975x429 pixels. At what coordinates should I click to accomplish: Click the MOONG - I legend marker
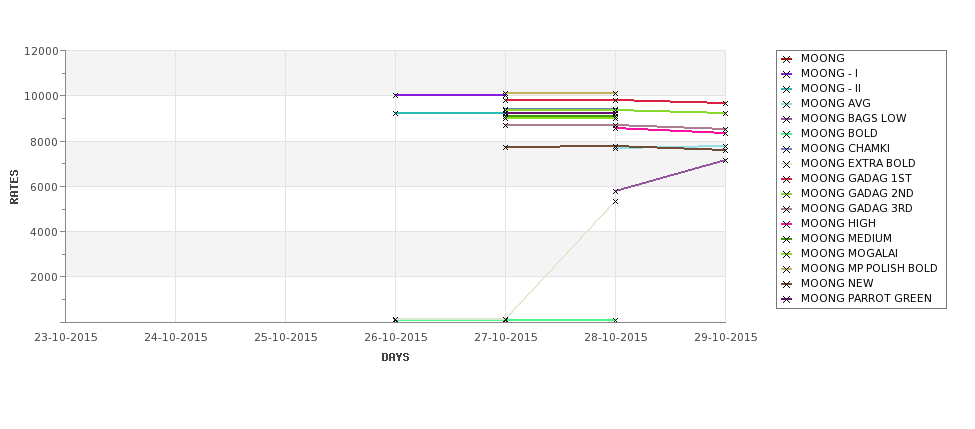[787, 74]
